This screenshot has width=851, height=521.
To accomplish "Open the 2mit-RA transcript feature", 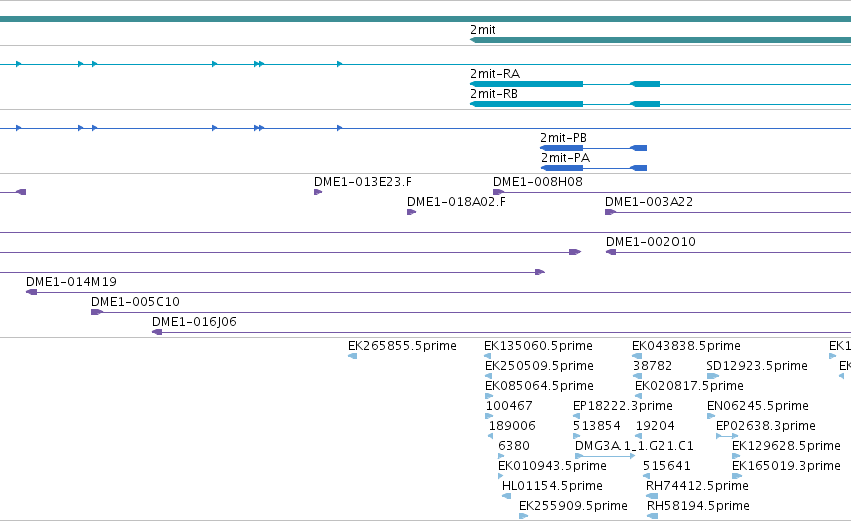I will (661, 84).
